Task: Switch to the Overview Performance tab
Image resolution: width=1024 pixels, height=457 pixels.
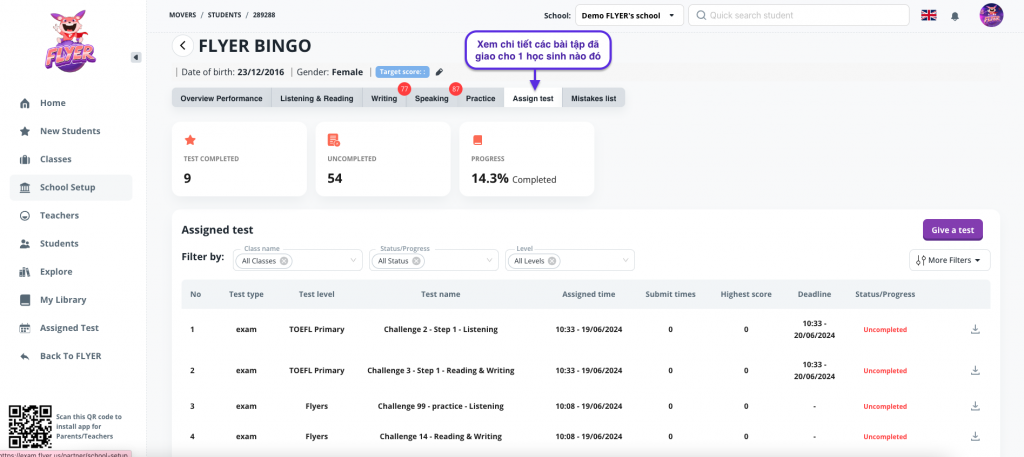Action: point(221,98)
